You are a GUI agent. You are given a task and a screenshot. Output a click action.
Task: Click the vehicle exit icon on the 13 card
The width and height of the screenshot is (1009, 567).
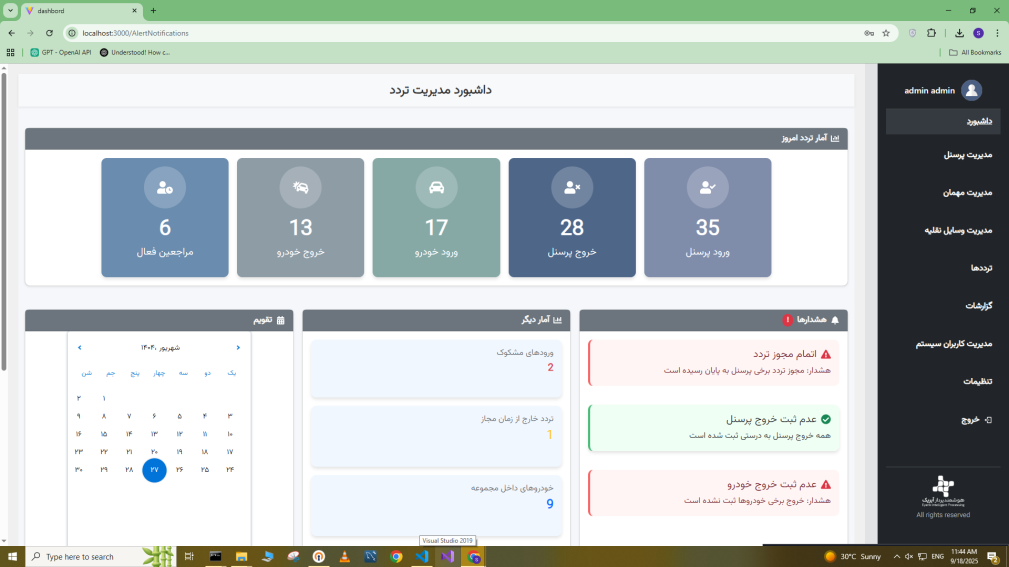click(300, 187)
